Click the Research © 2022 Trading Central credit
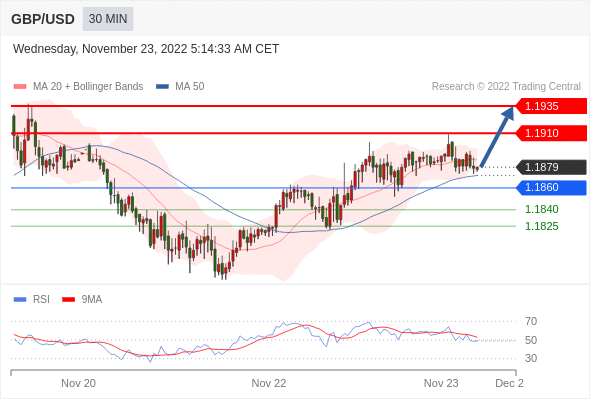The image size is (590, 400). (x=506, y=87)
